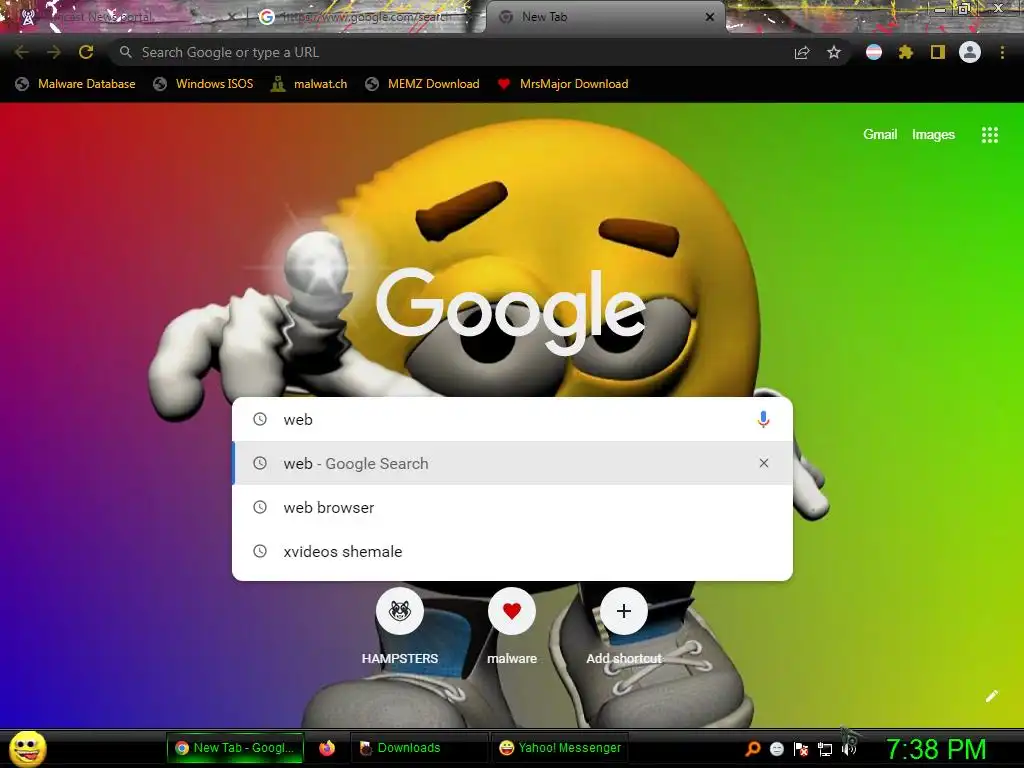
Task: Open the volume speaker tray icon
Action: tap(849, 748)
